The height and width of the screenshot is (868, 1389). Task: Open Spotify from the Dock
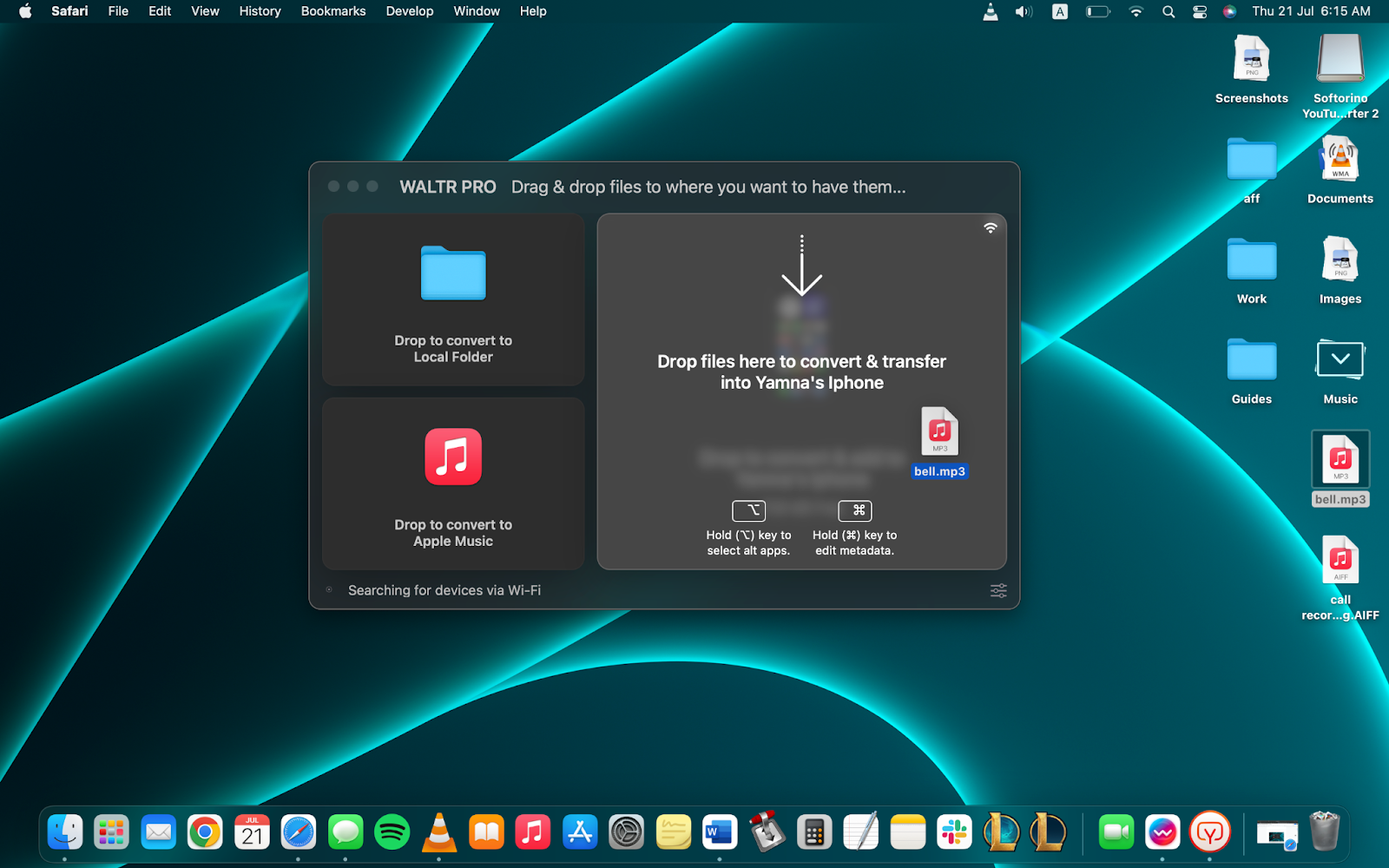tap(392, 832)
